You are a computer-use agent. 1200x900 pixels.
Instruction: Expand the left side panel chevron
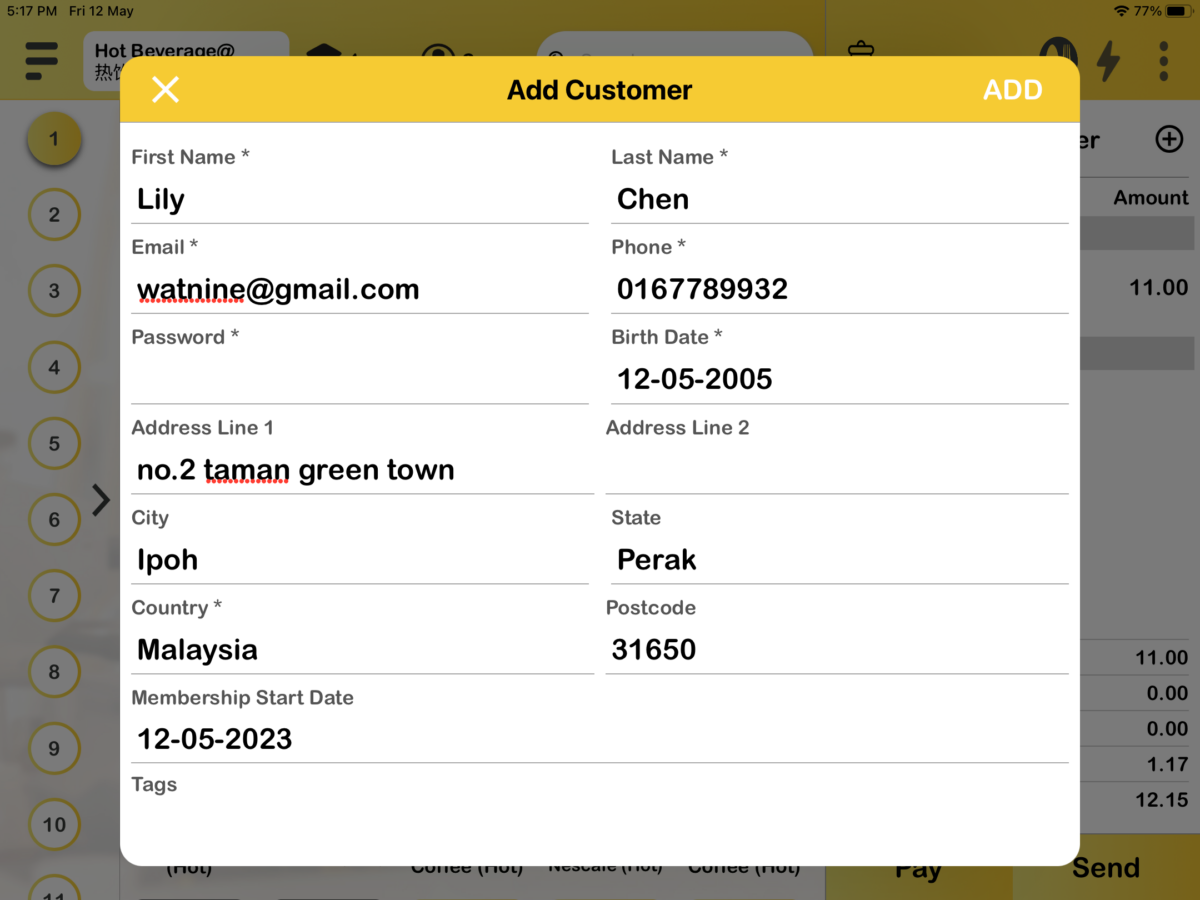100,500
